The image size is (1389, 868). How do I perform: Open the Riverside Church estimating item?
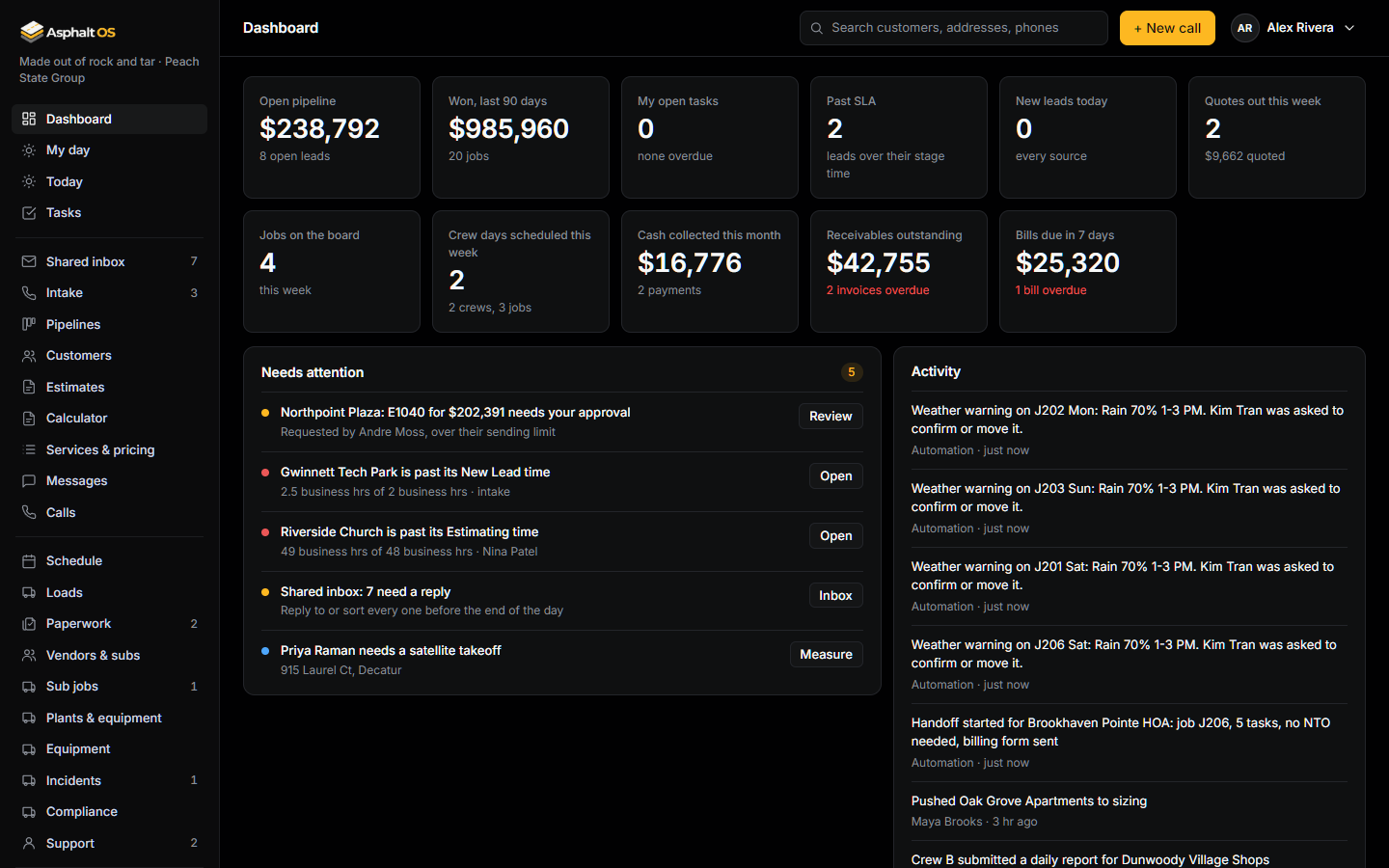coord(835,536)
